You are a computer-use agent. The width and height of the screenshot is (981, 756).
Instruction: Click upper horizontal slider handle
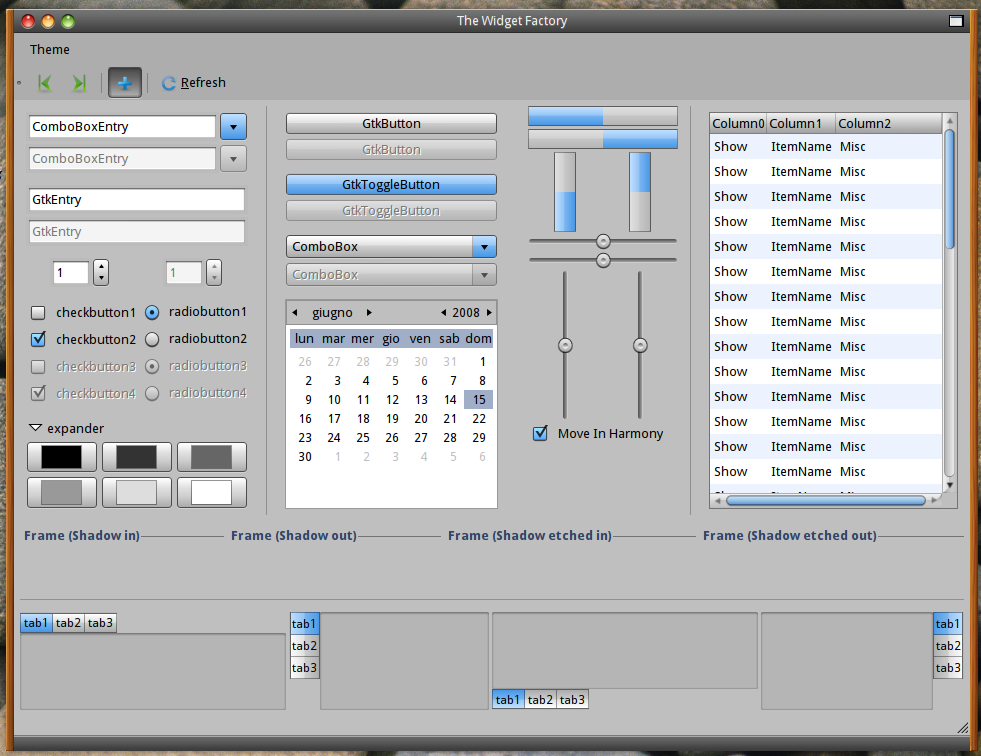(603, 241)
